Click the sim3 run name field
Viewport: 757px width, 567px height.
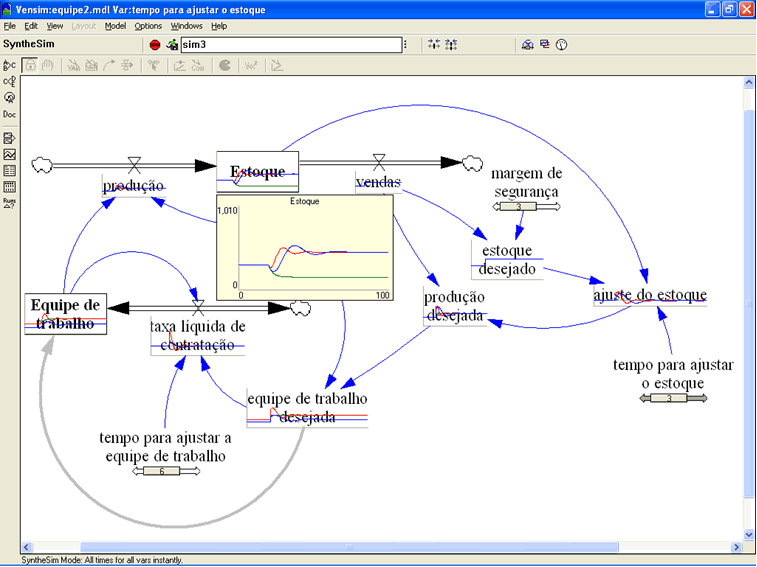(x=290, y=44)
